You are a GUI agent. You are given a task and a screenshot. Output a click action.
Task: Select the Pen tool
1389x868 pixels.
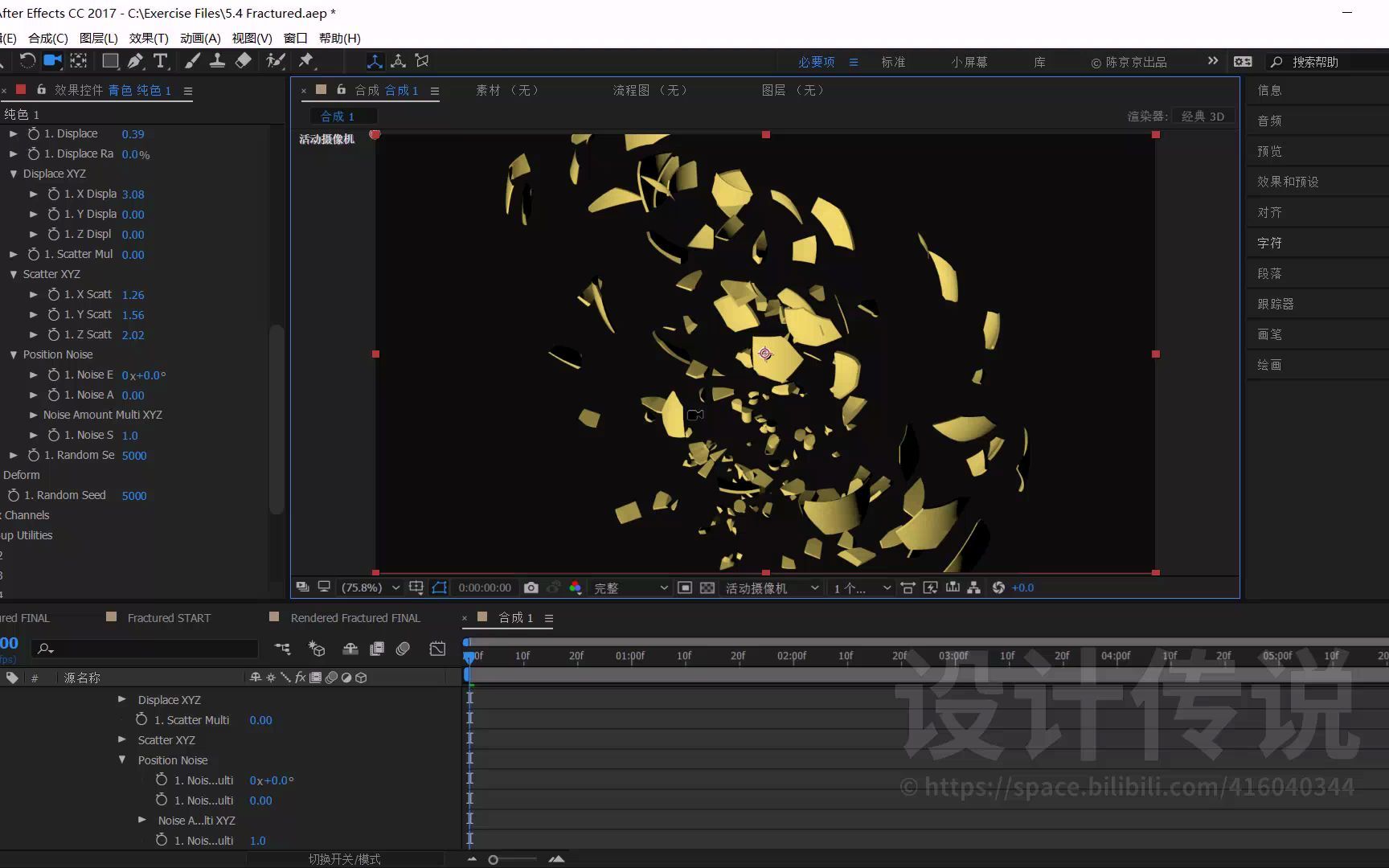coord(136,61)
